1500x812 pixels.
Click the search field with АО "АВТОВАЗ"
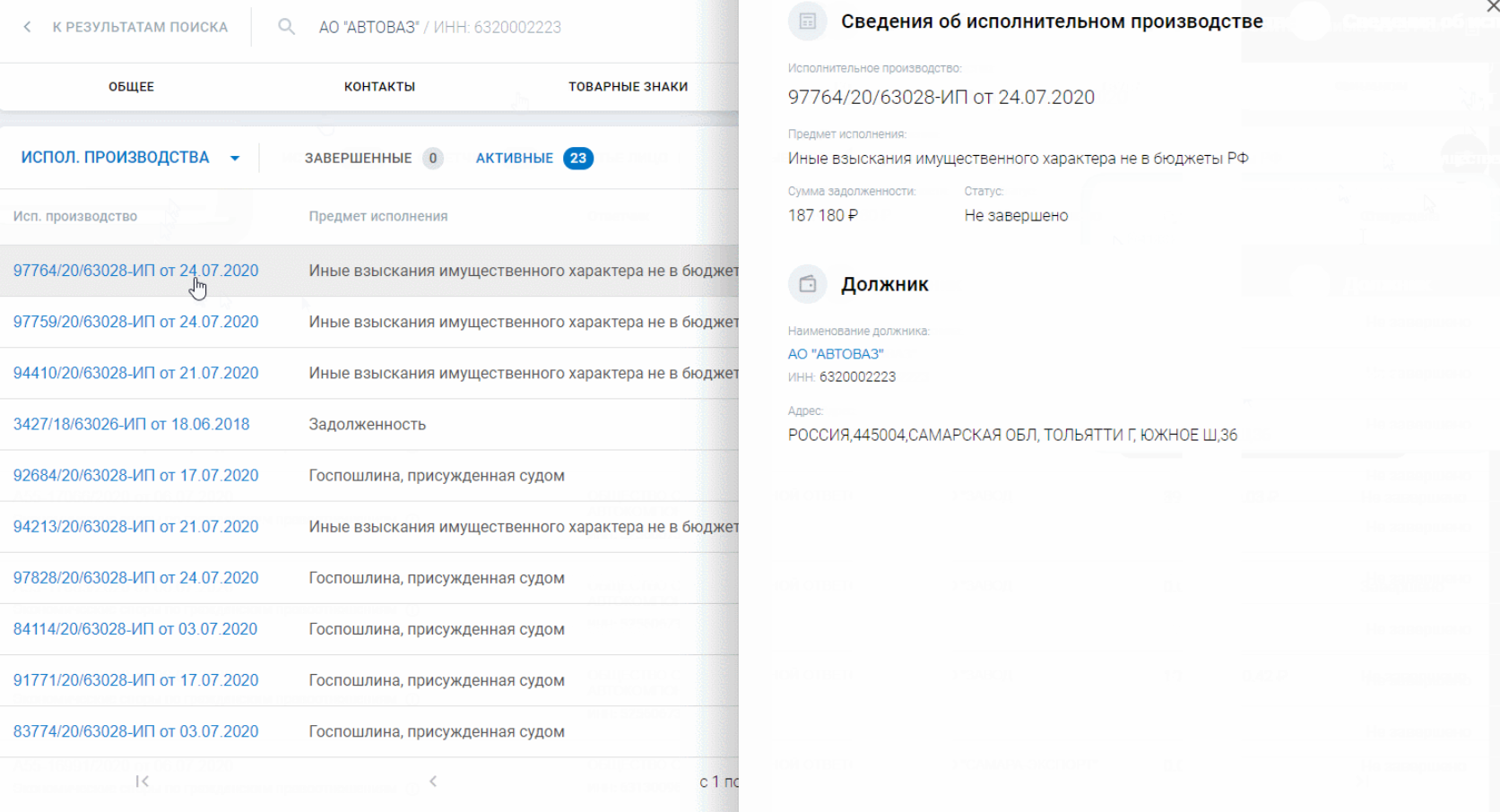439,27
